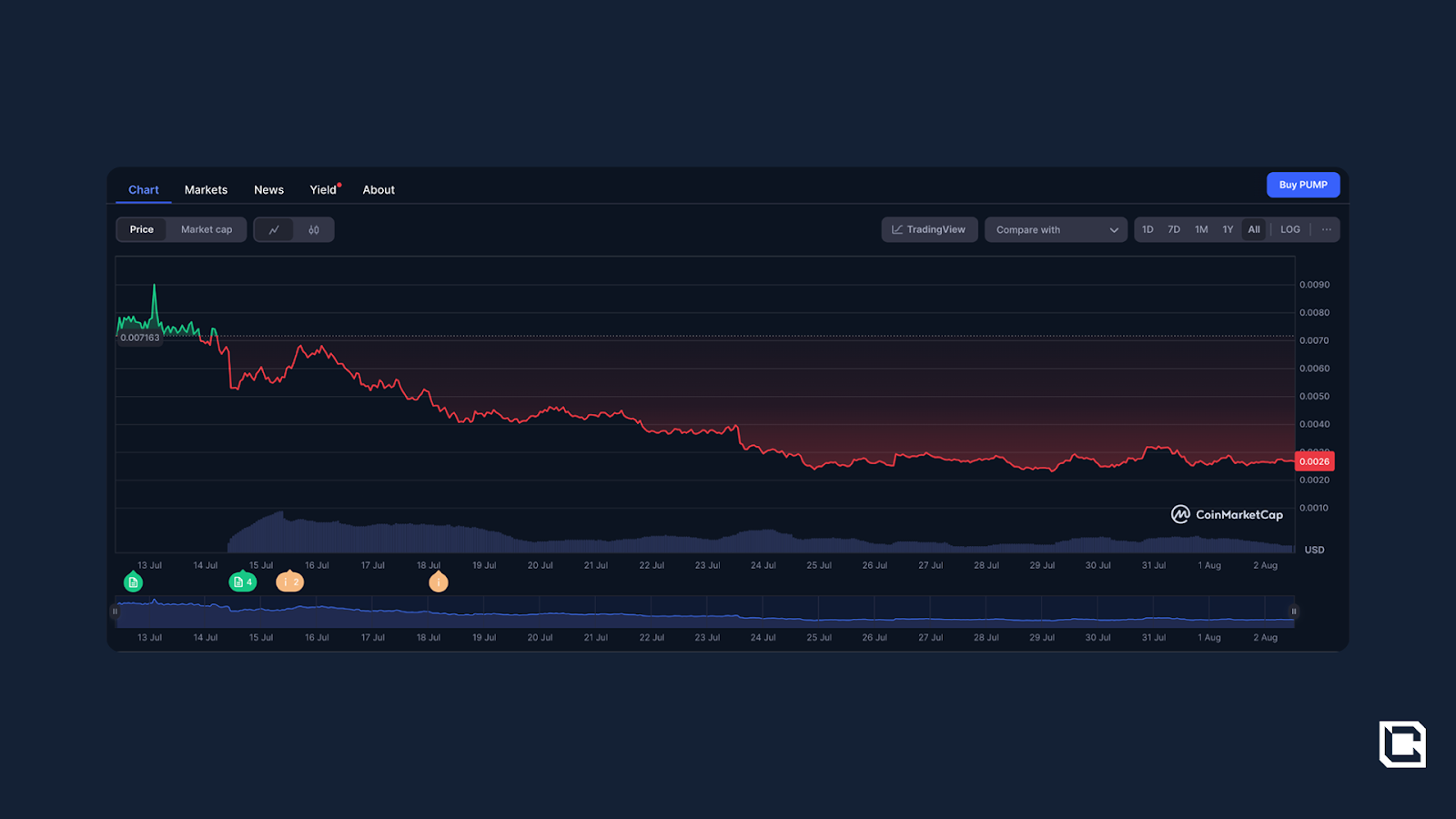Image resolution: width=1456 pixels, height=819 pixels.
Task: Open orange info marker showing 2
Action: [x=290, y=582]
